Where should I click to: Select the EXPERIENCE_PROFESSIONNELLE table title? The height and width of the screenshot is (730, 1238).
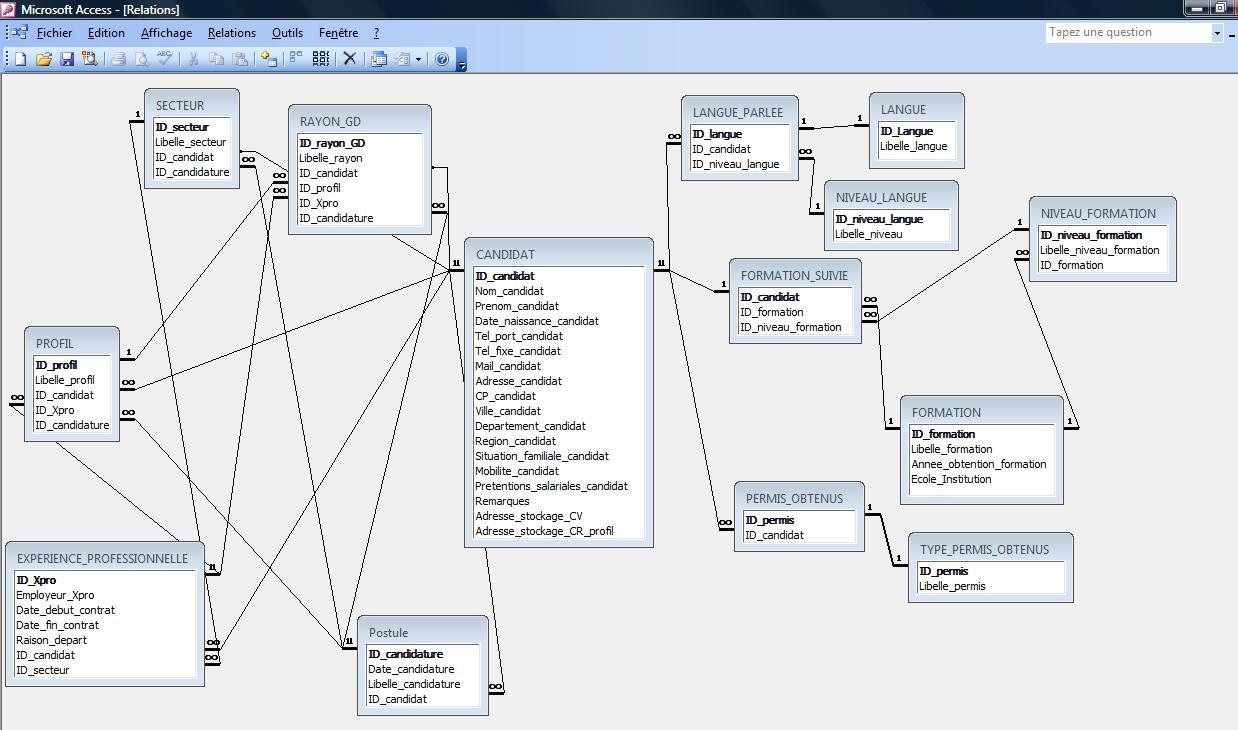(x=102, y=559)
